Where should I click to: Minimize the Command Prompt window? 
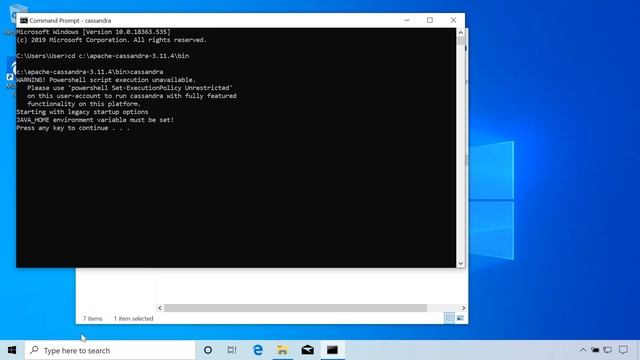[407, 20]
